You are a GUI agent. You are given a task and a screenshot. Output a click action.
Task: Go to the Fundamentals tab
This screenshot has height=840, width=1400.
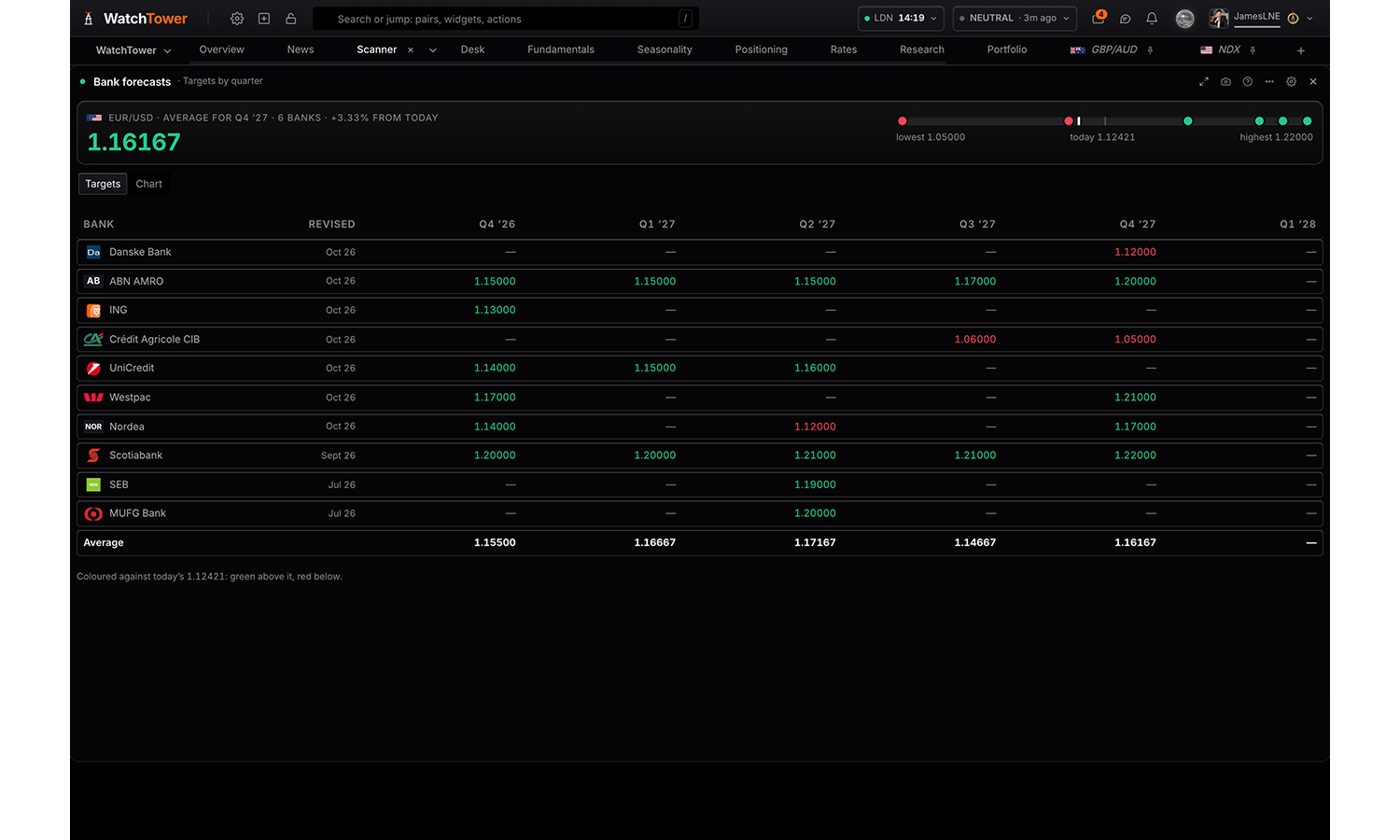[x=561, y=49]
